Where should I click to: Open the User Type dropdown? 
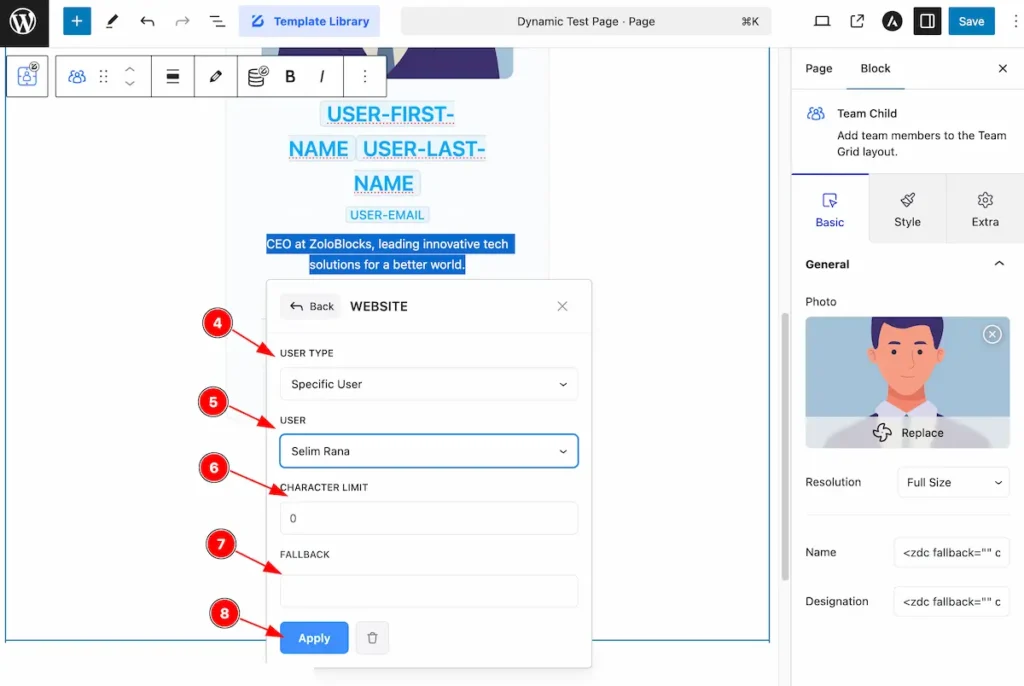coord(428,384)
